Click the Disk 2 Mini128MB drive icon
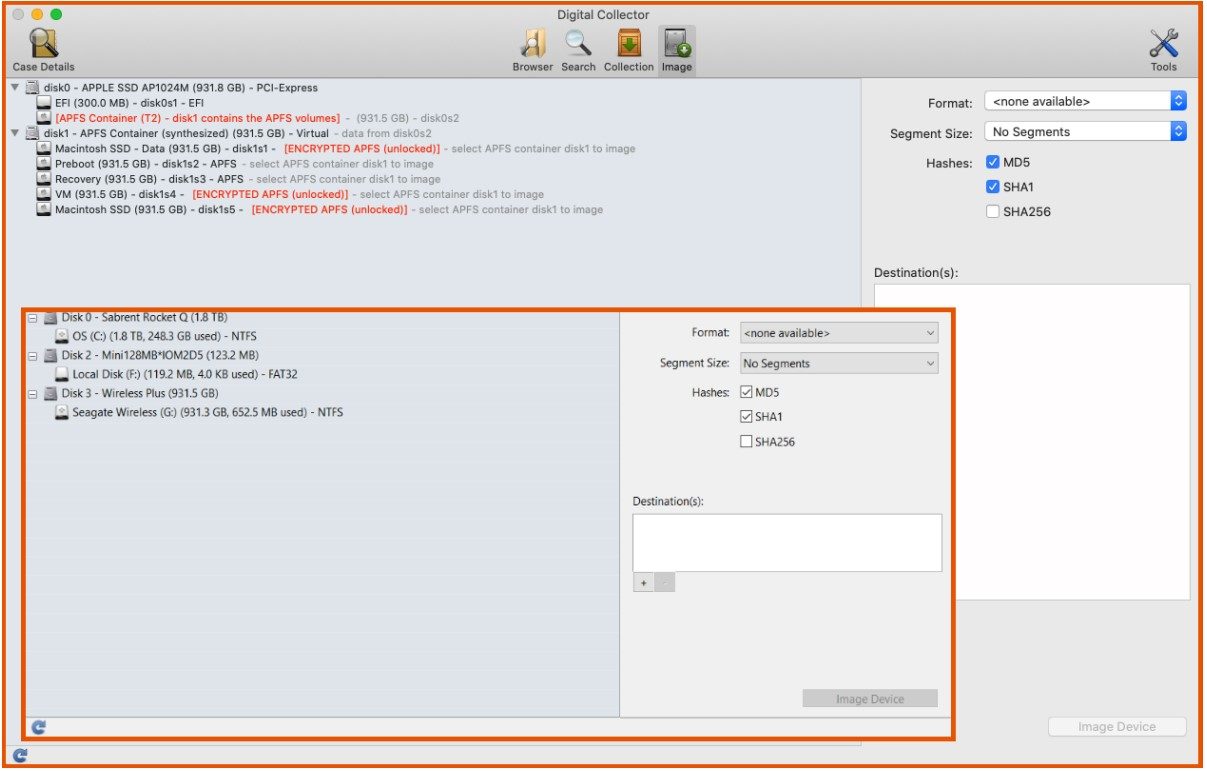 [50, 355]
